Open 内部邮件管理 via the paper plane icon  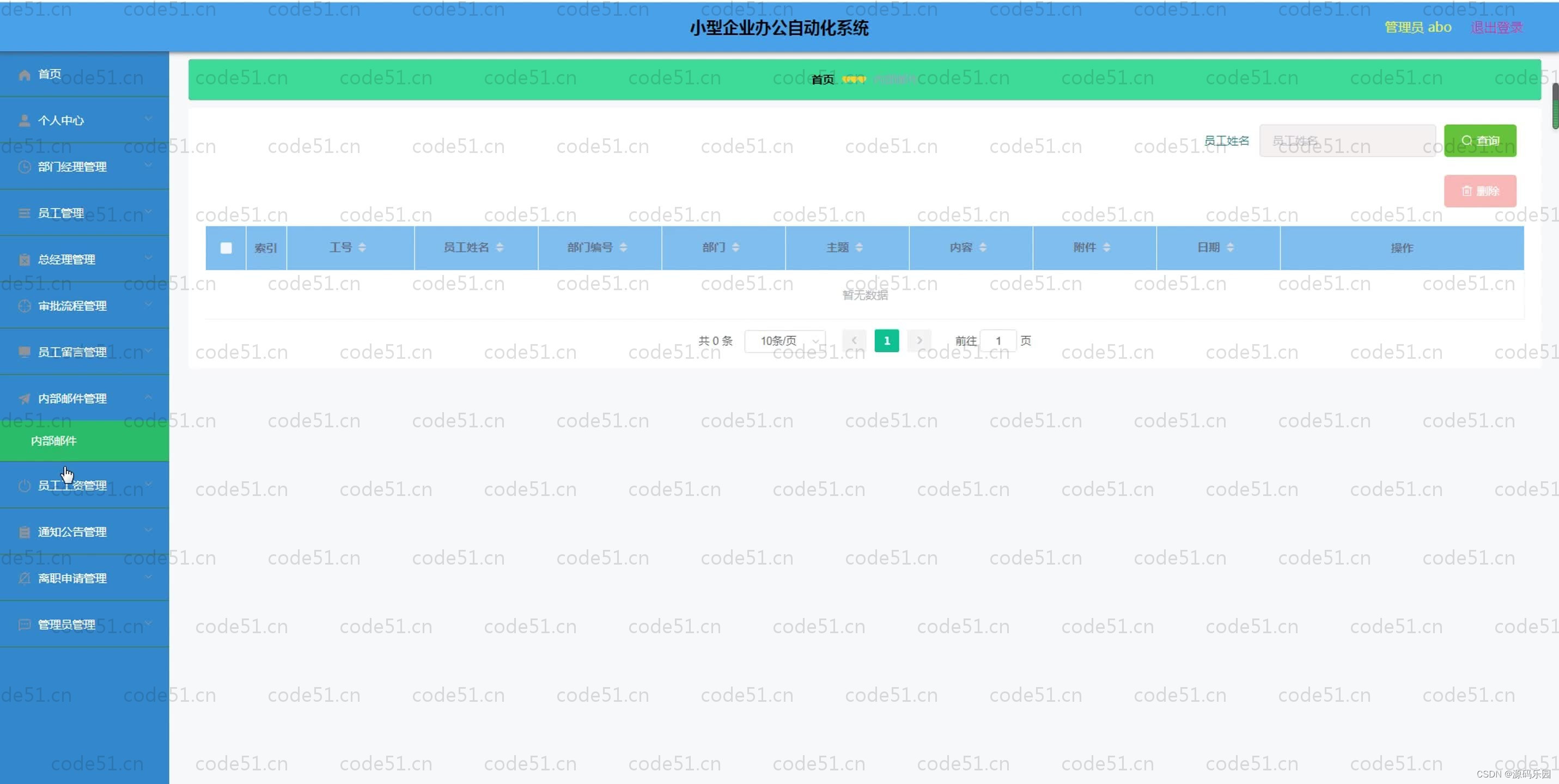[24, 398]
